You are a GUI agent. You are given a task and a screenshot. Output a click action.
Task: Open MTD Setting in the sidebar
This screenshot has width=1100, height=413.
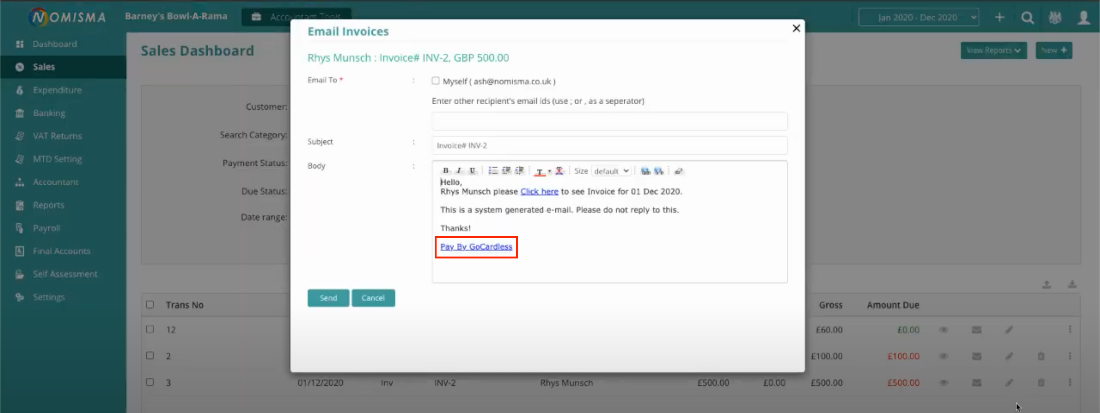point(63,159)
